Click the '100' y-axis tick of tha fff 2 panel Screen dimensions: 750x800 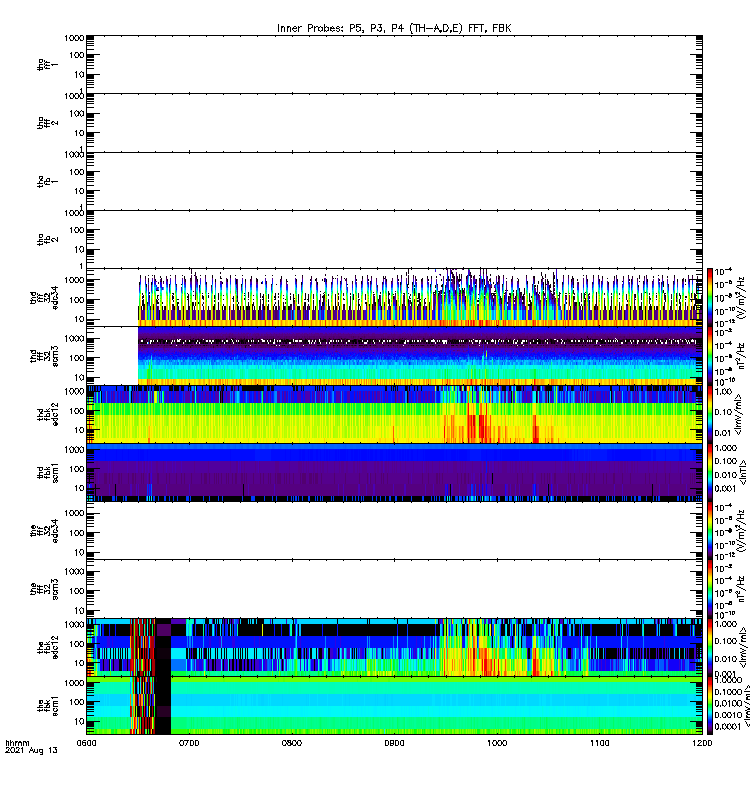click(x=77, y=114)
